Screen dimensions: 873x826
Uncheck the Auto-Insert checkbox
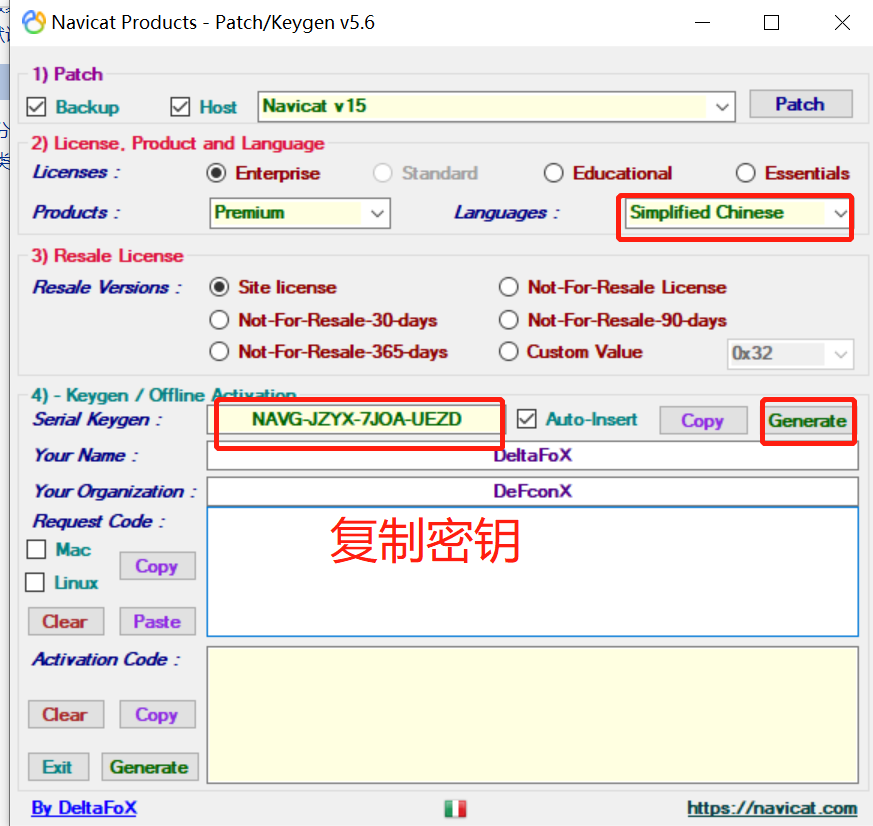(526, 419)
